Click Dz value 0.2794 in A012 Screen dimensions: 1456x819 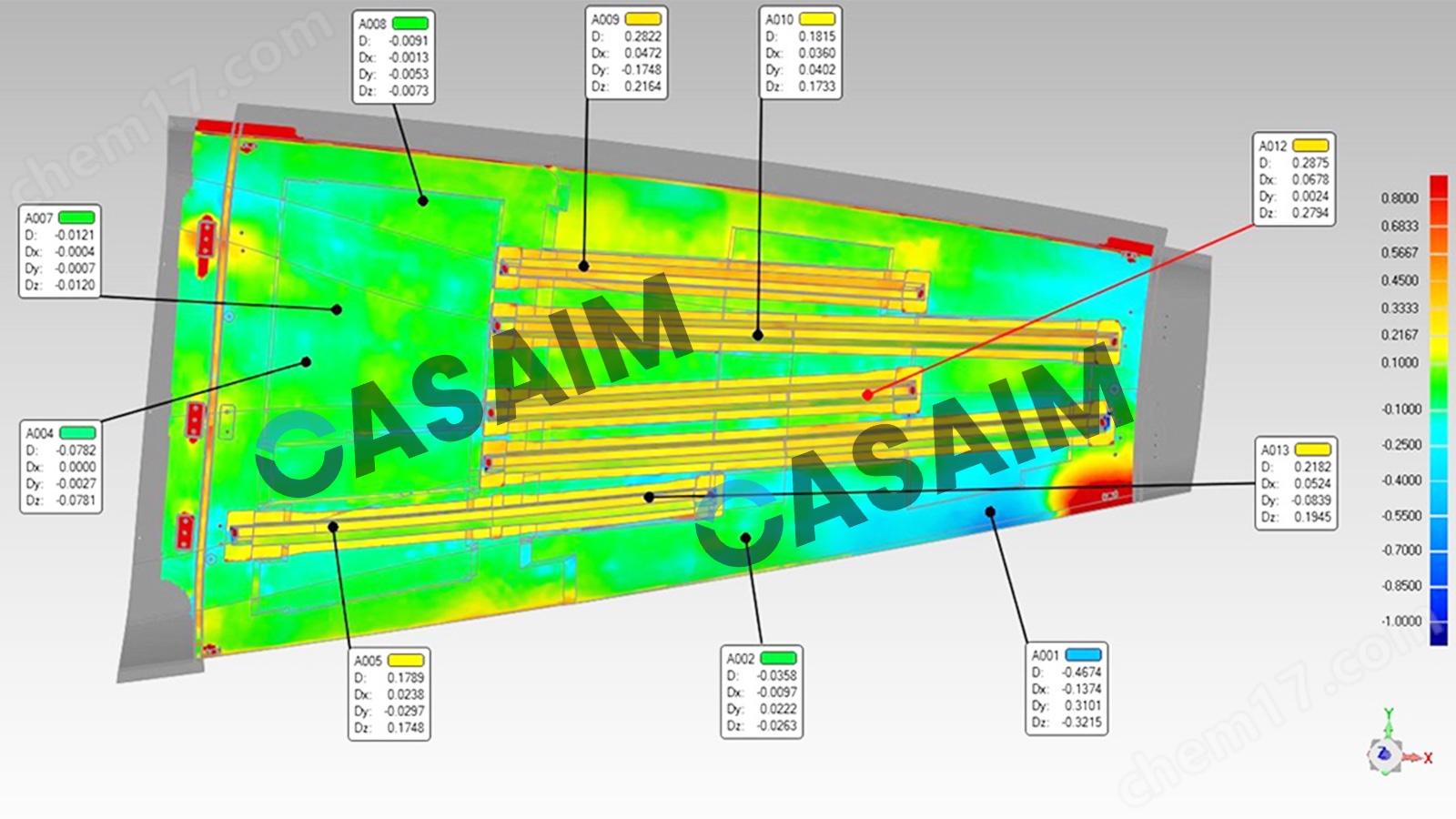pos(1310,213)
